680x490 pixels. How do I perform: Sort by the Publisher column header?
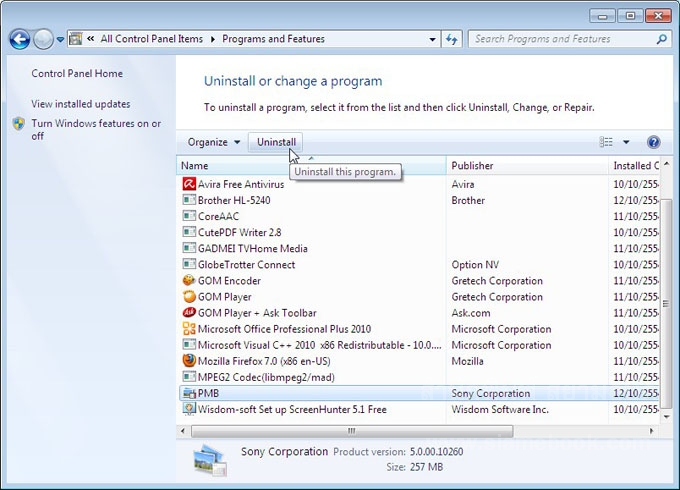[x=527, y=166]
